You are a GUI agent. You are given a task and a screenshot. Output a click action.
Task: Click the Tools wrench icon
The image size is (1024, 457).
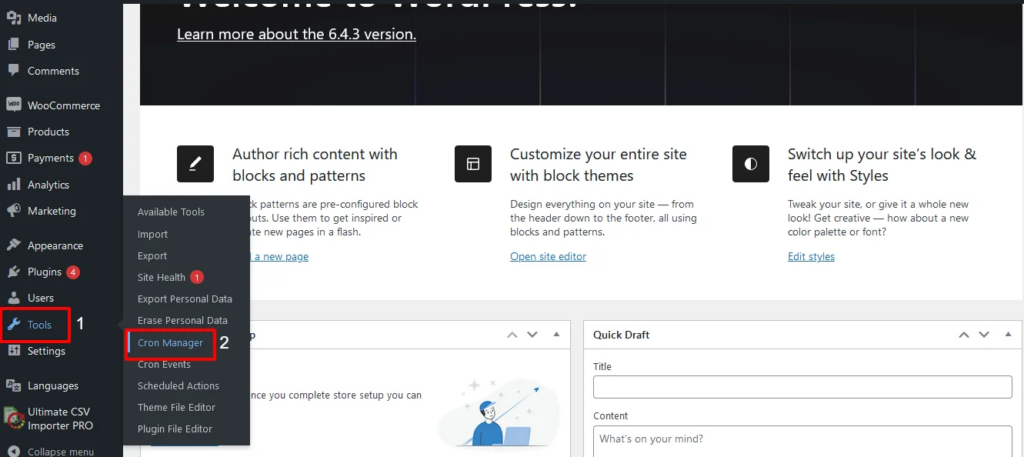click(x=13, y=324)
